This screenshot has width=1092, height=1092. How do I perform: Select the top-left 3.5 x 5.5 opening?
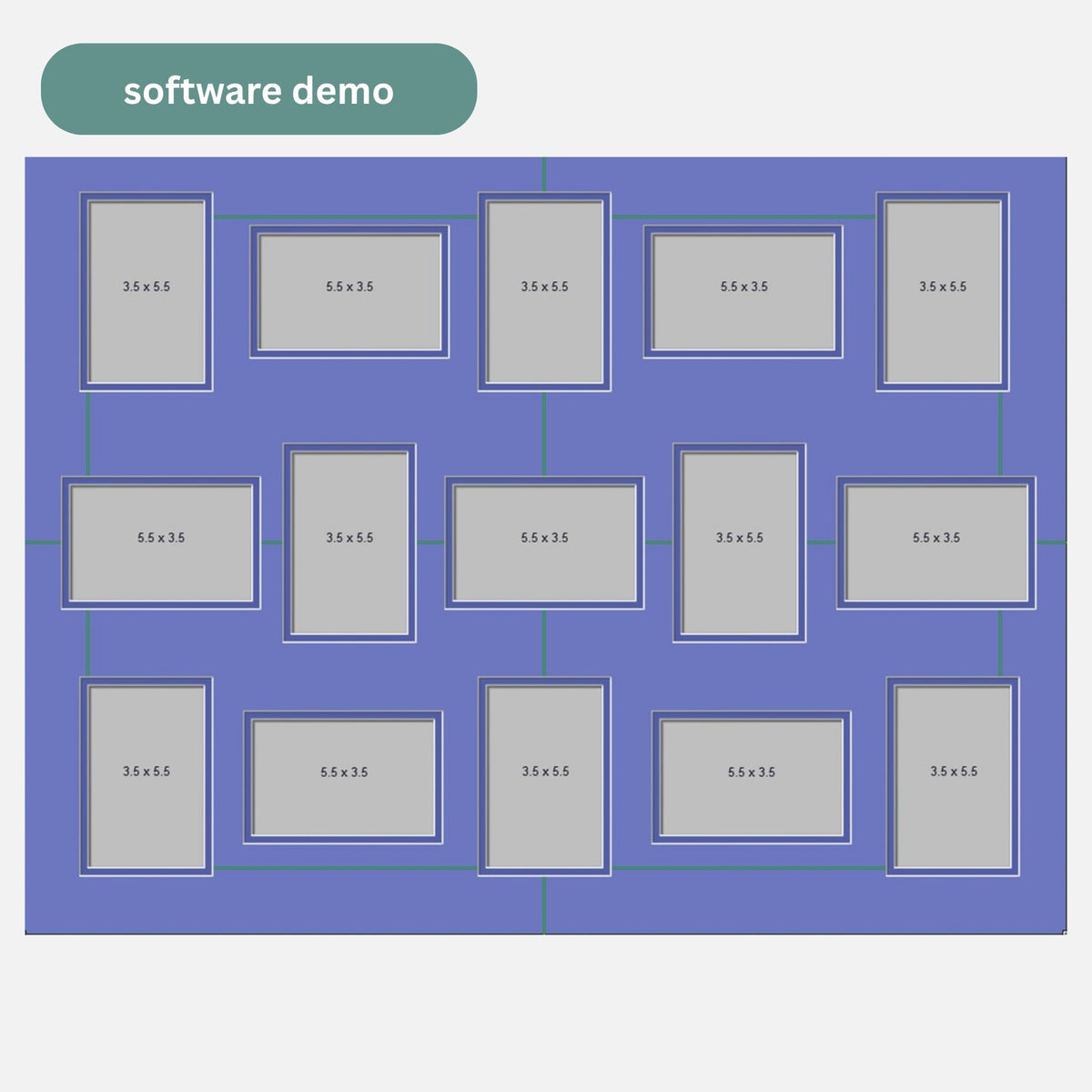point(147,292)
